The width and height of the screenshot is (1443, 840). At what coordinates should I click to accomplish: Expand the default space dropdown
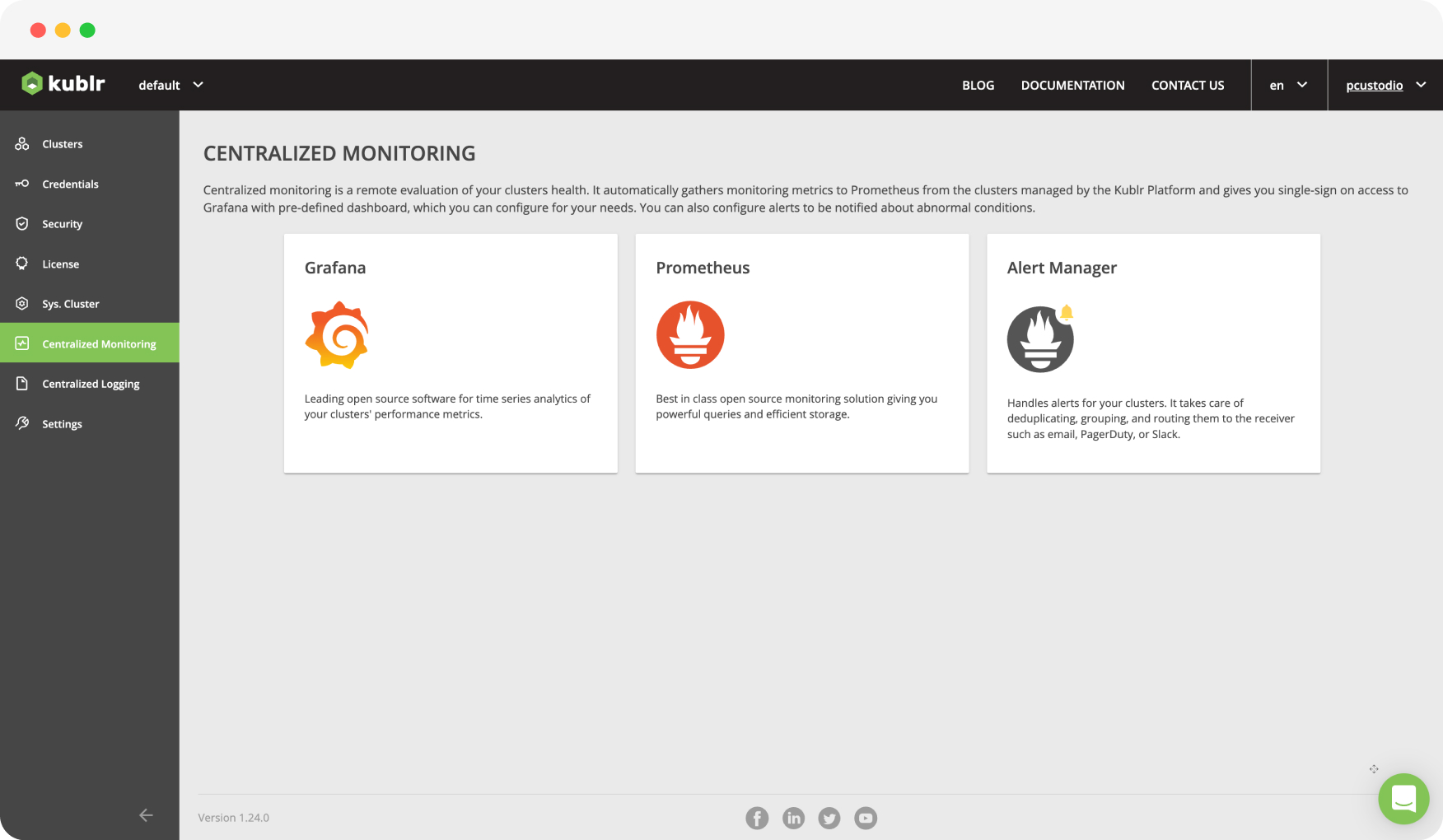click(171, 85)
